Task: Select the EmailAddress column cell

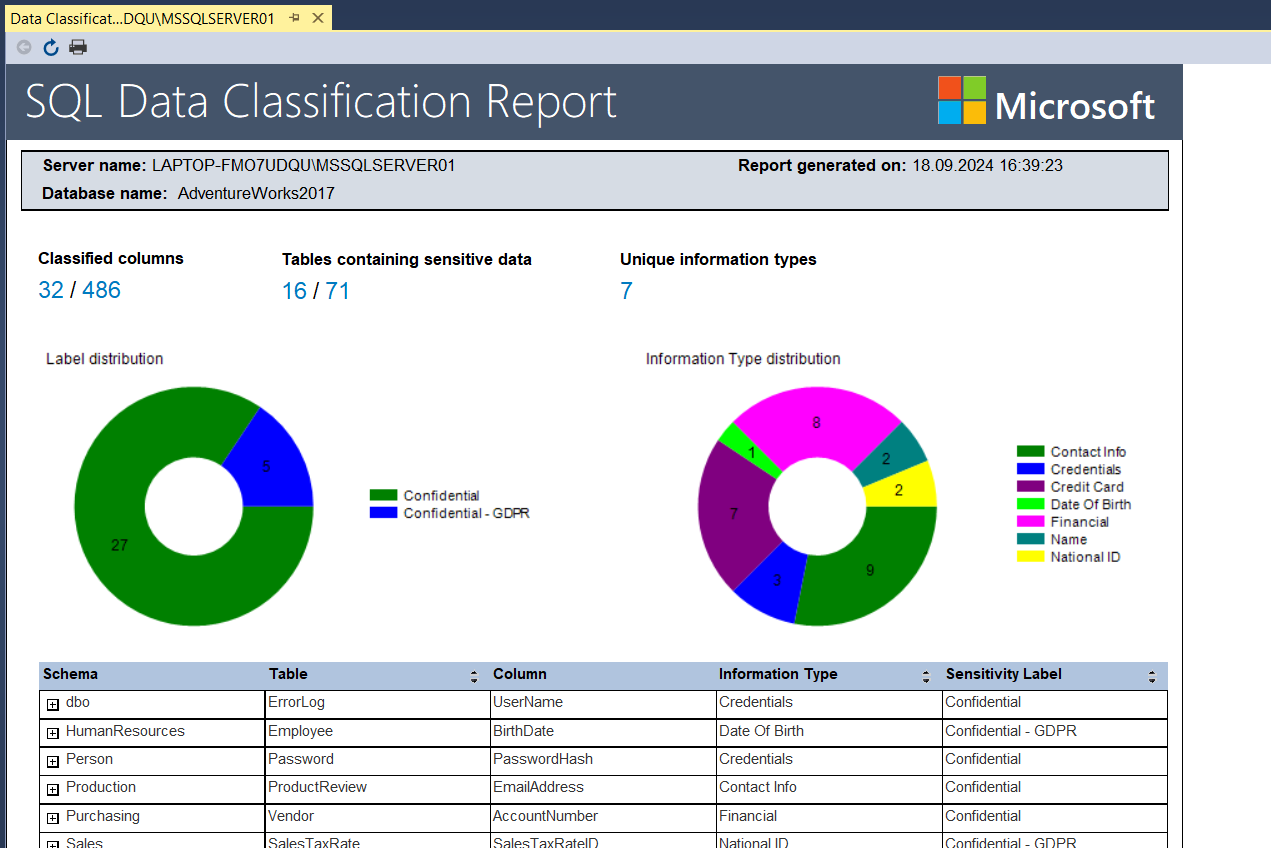Action: tap(603, 789)
